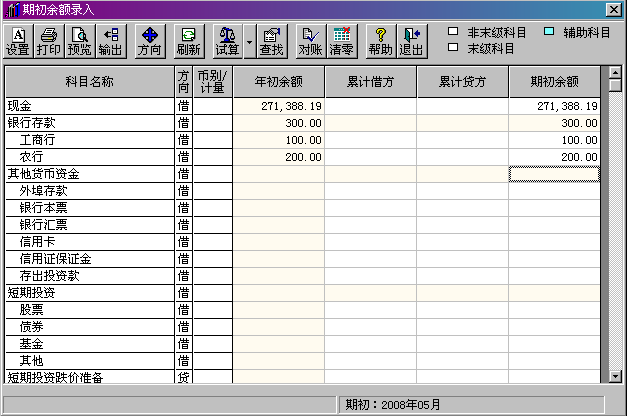Expand the dropdown arrow beside 试算

pos(250,42)
